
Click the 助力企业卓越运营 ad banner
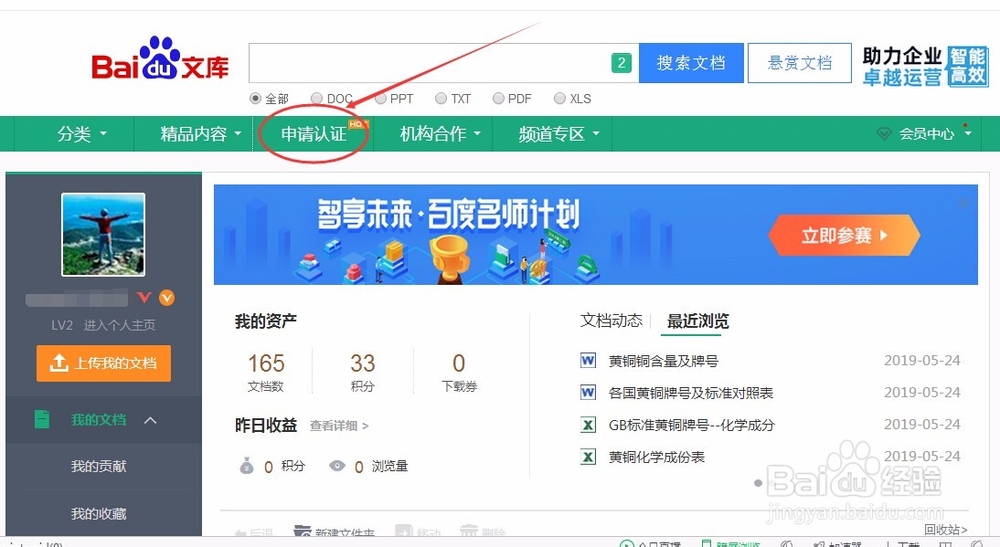[x=925, y=66]
